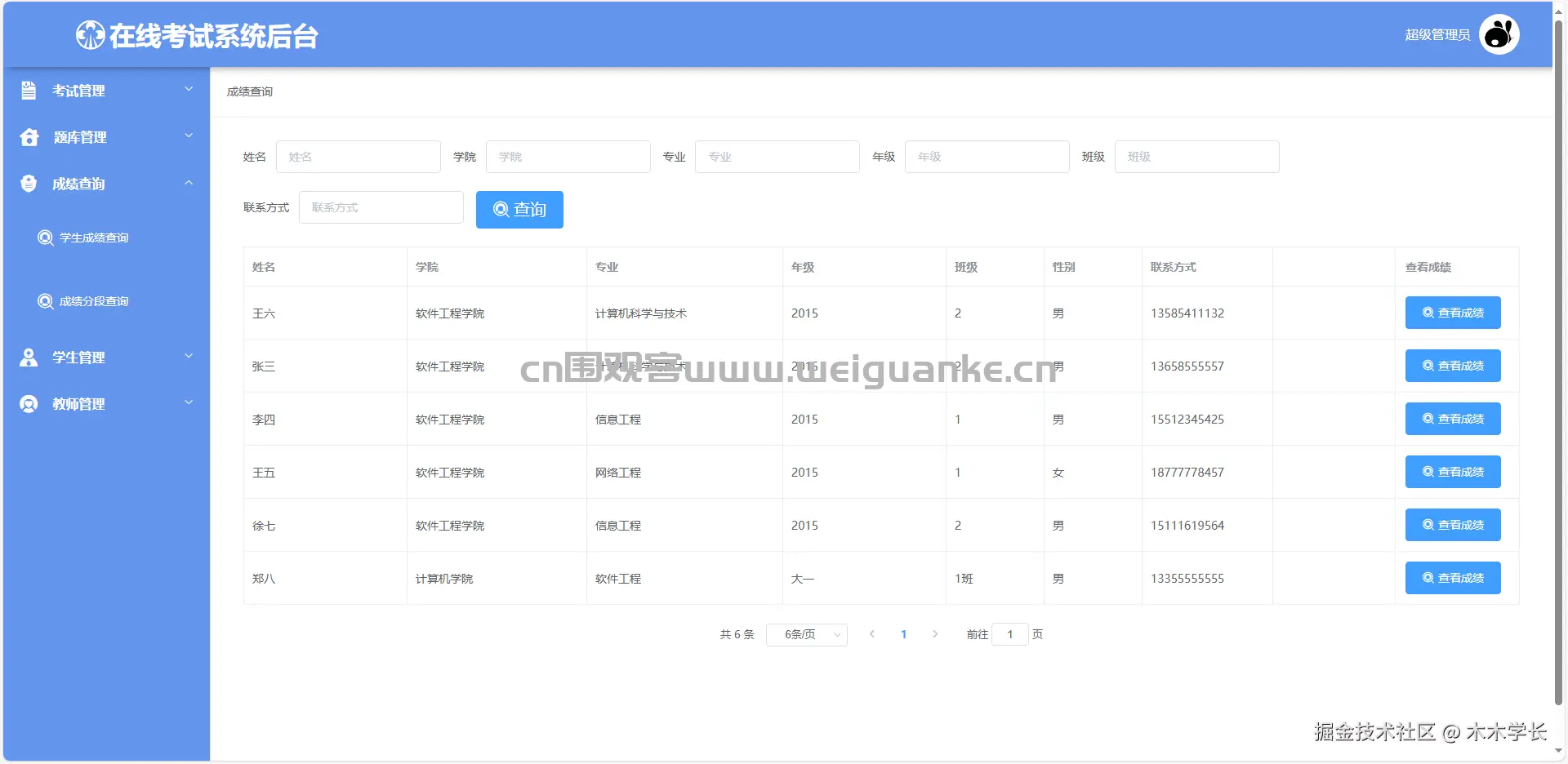The height and width of the screenshot is (764, 1568).
Task: Open 学生管理 in the sidebar
Action: pyautogui.click(x=106, y=358)
